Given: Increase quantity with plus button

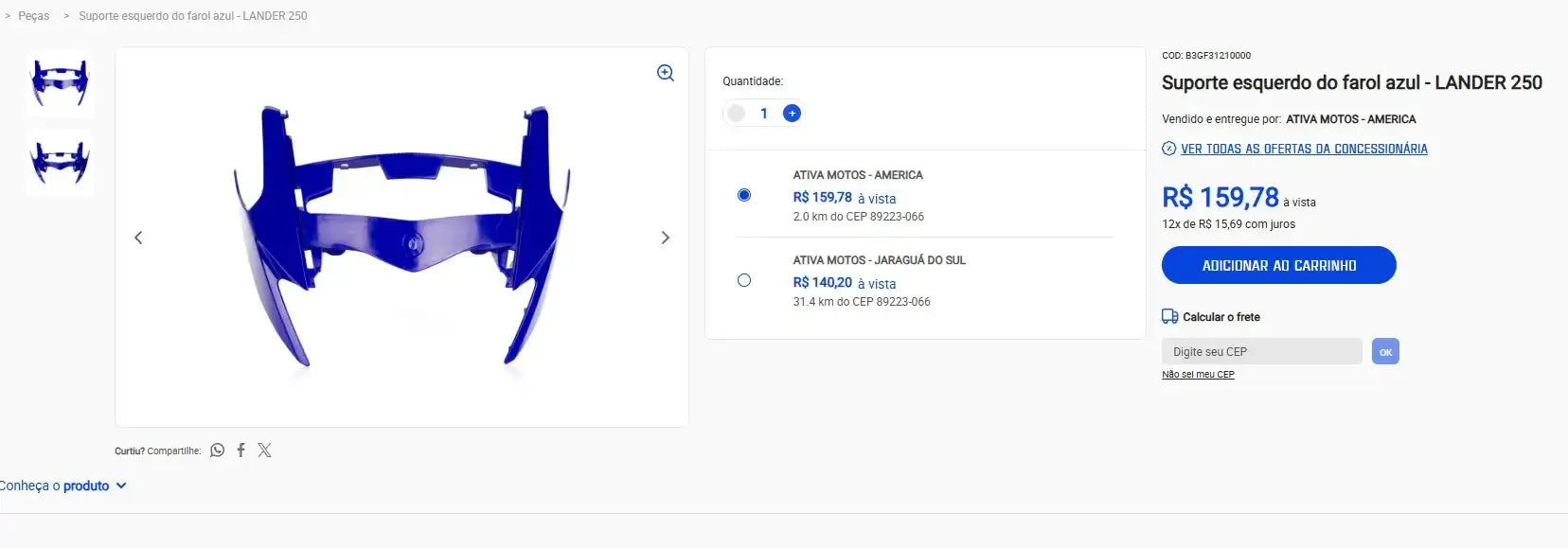Looking at the screenshot, I should [x=793, y=114].
